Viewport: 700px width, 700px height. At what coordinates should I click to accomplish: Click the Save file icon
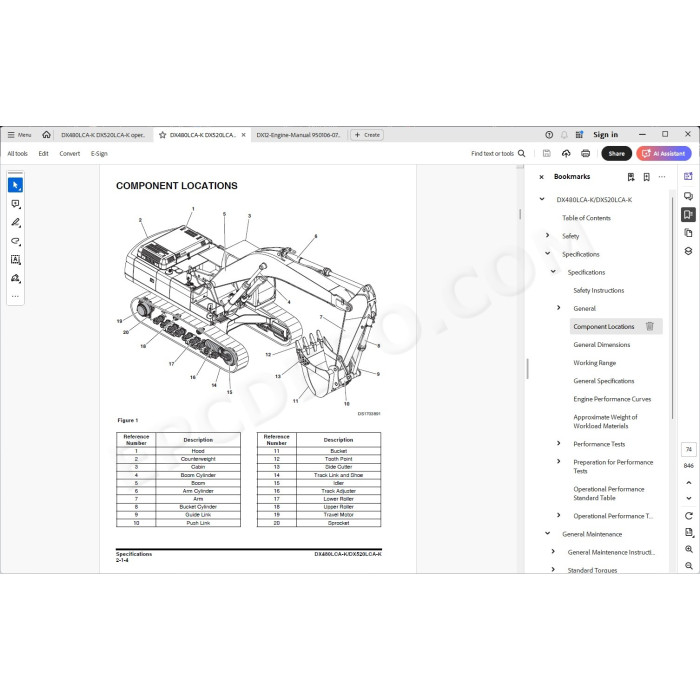pyautogui.click(x=546, y=154)
